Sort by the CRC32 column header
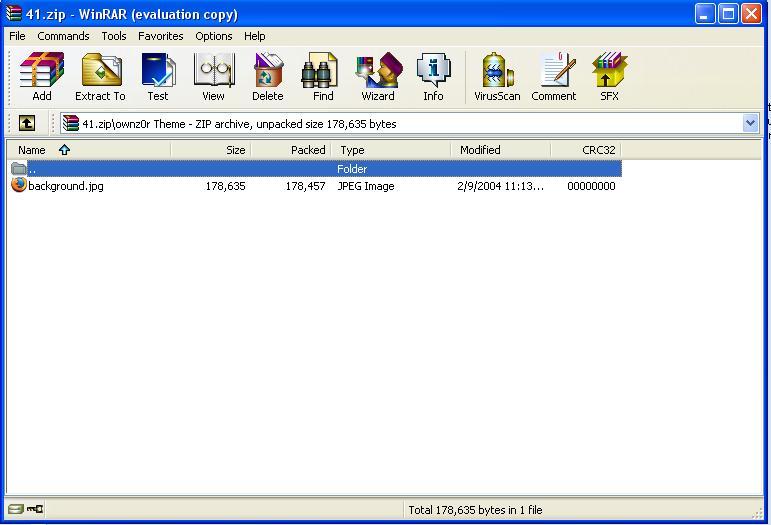Image resolution: width=771 pixels, height=525 pixels. pyautogui.click(x=586, y=150)
